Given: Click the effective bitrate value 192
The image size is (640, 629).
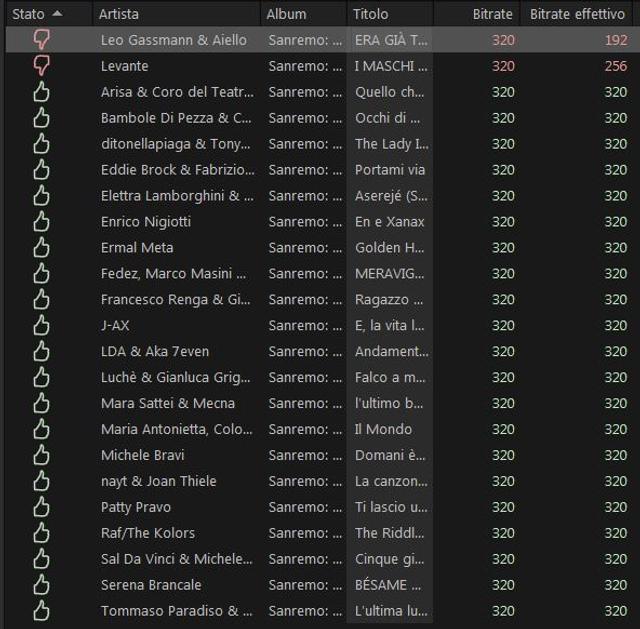Looking at the screenshot, I should click(x=616, y=40).
